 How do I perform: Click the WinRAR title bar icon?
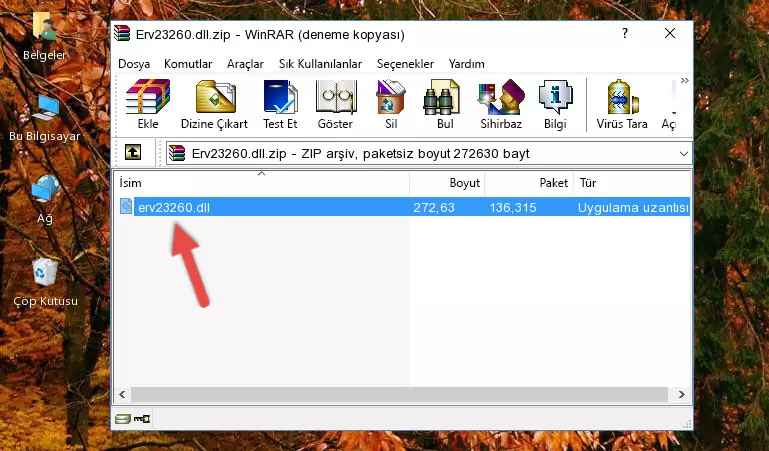point(122,34)
